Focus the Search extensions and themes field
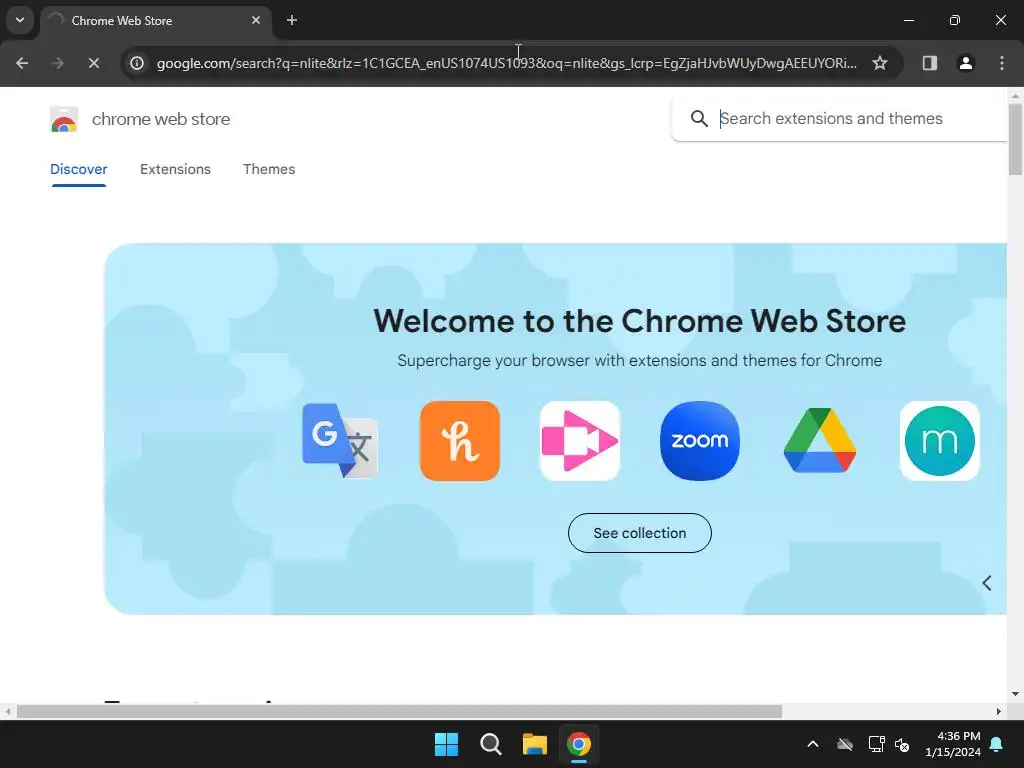 pos(839,119)
